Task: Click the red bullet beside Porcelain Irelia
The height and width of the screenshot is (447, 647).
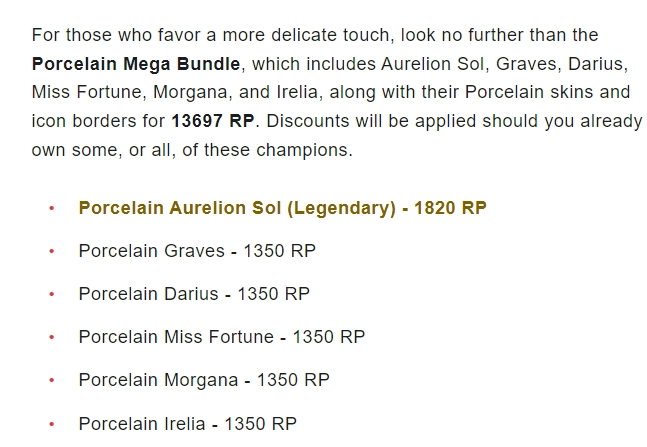Action: (51, 424)
